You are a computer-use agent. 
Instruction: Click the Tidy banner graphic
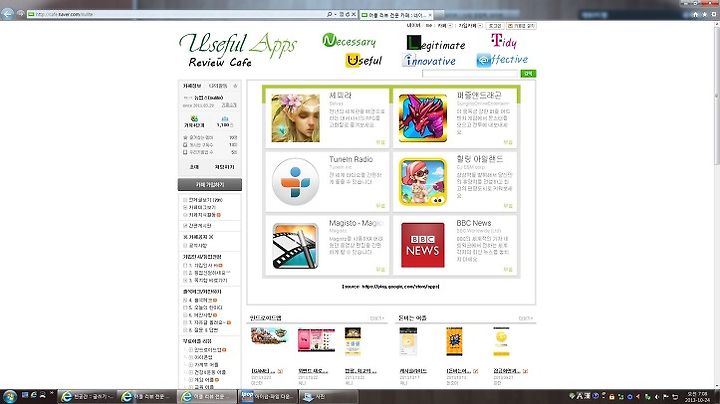[x=504, y=41]
